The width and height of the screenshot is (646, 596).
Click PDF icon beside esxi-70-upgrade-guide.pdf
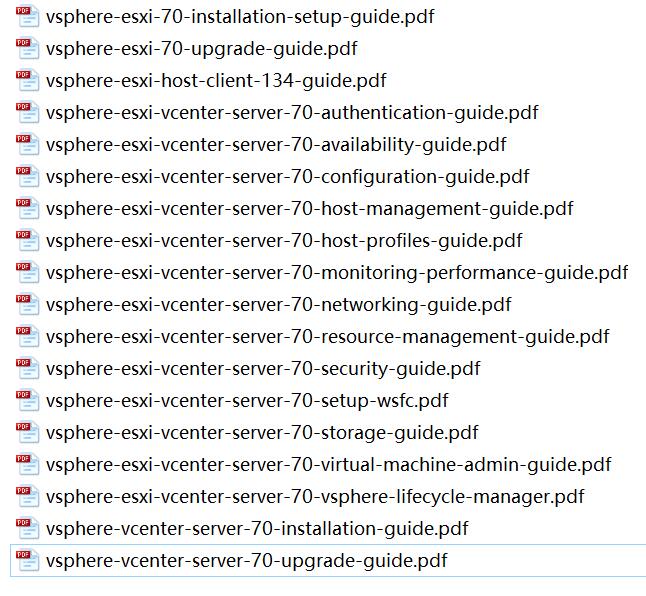(x=28, y=49)
